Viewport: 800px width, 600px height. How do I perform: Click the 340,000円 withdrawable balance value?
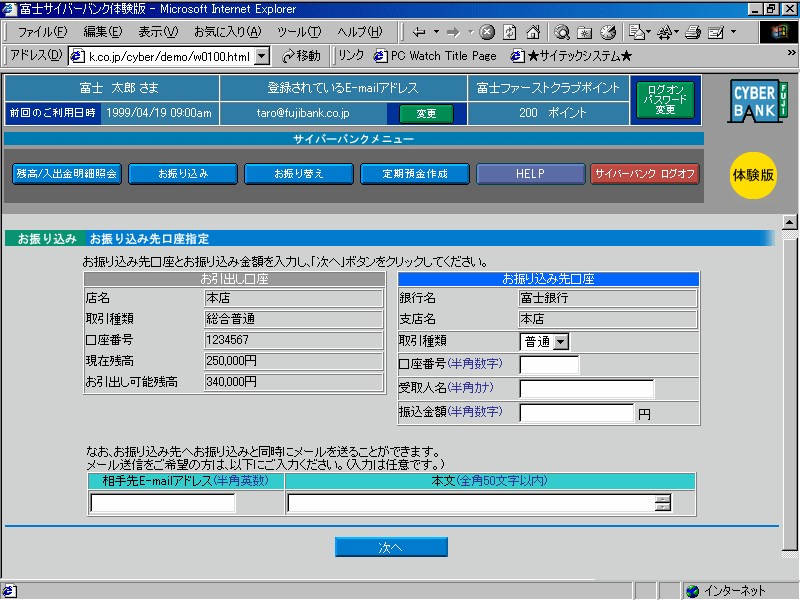tap(231, 382)
